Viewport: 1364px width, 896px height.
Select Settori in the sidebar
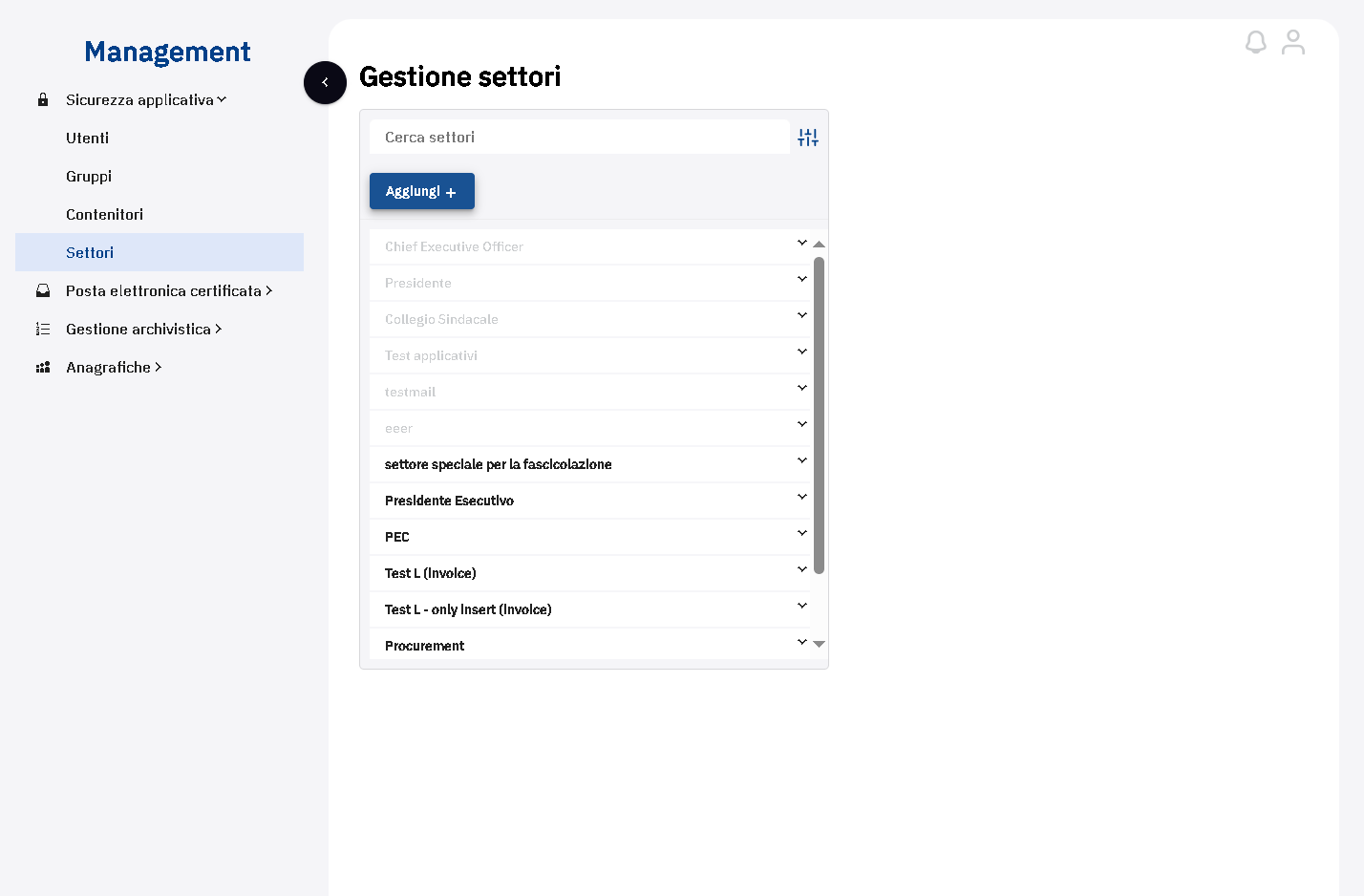(x=160, y=252)
